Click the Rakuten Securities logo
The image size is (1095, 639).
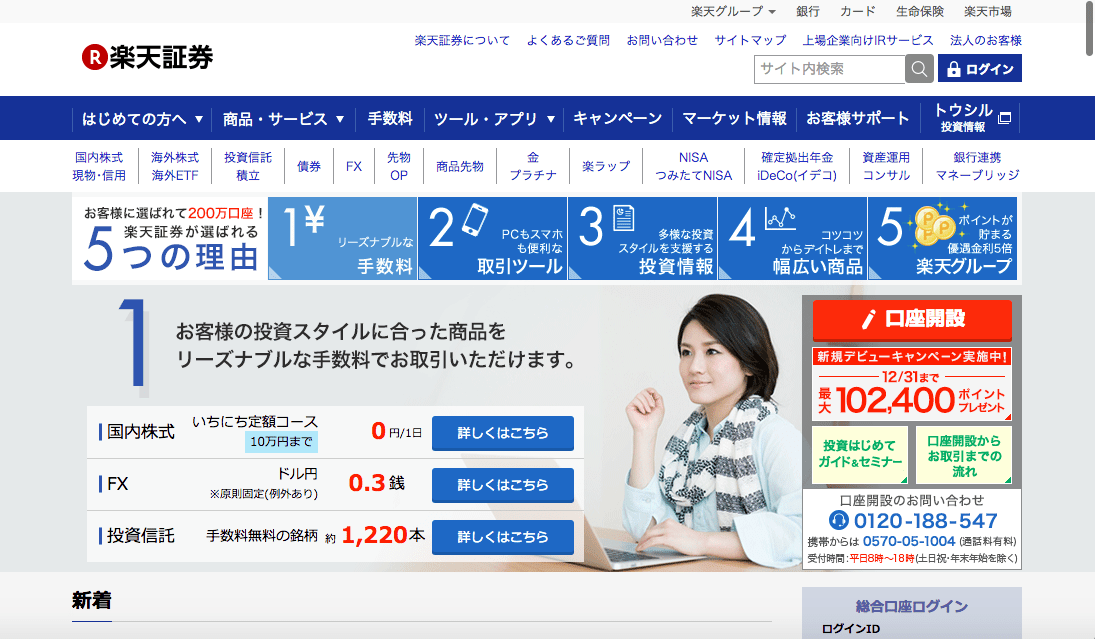click(147, 57)
